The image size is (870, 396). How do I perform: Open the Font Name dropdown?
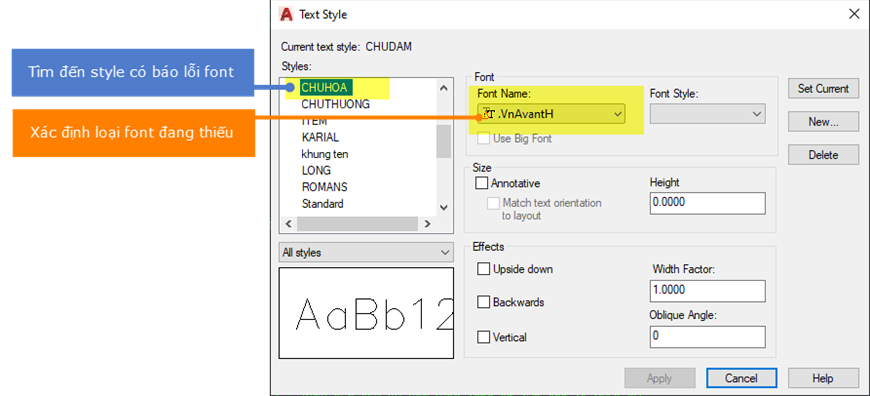click(551, 114)
